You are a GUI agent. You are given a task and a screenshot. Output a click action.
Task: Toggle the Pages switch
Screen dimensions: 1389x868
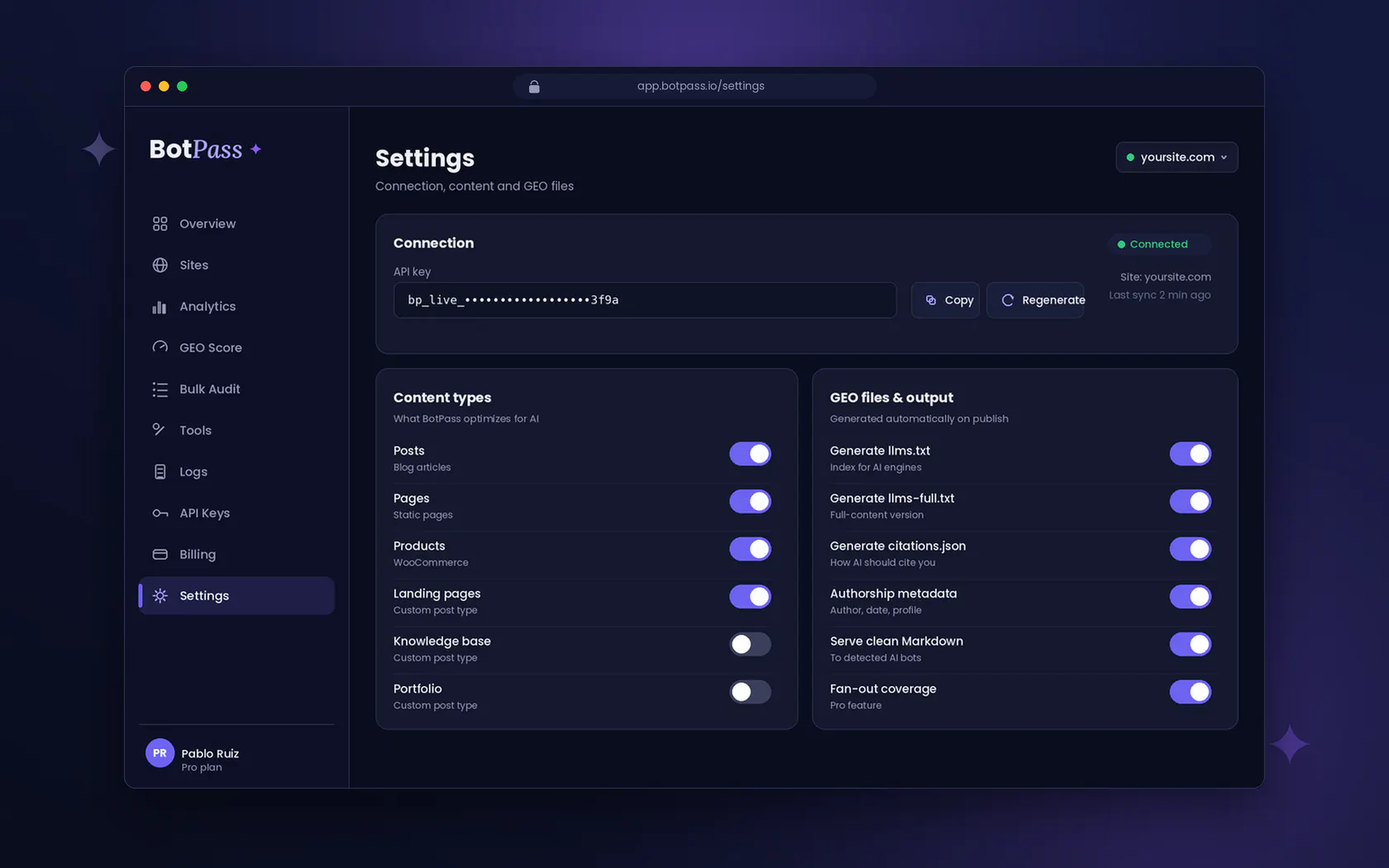tap(750, 502)
